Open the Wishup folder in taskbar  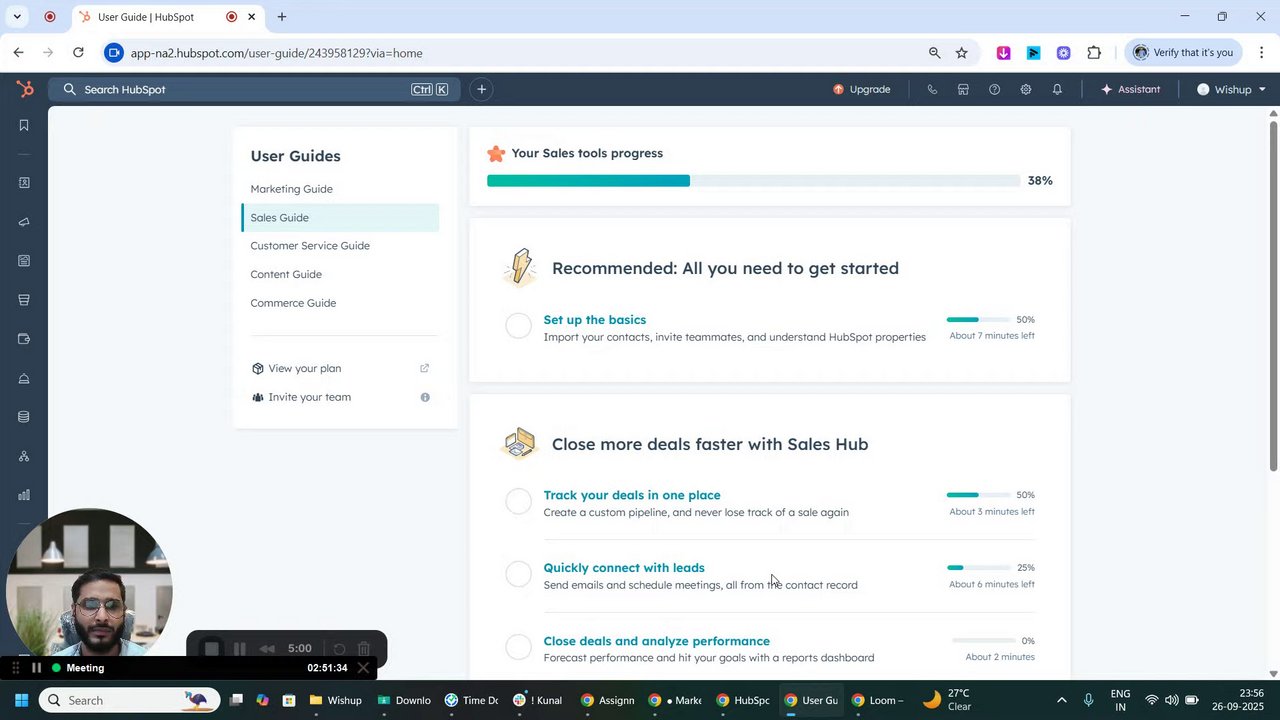[335, 700]
